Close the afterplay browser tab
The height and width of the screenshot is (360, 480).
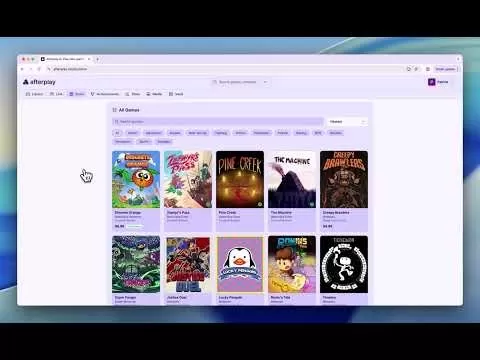coord(89,59)
